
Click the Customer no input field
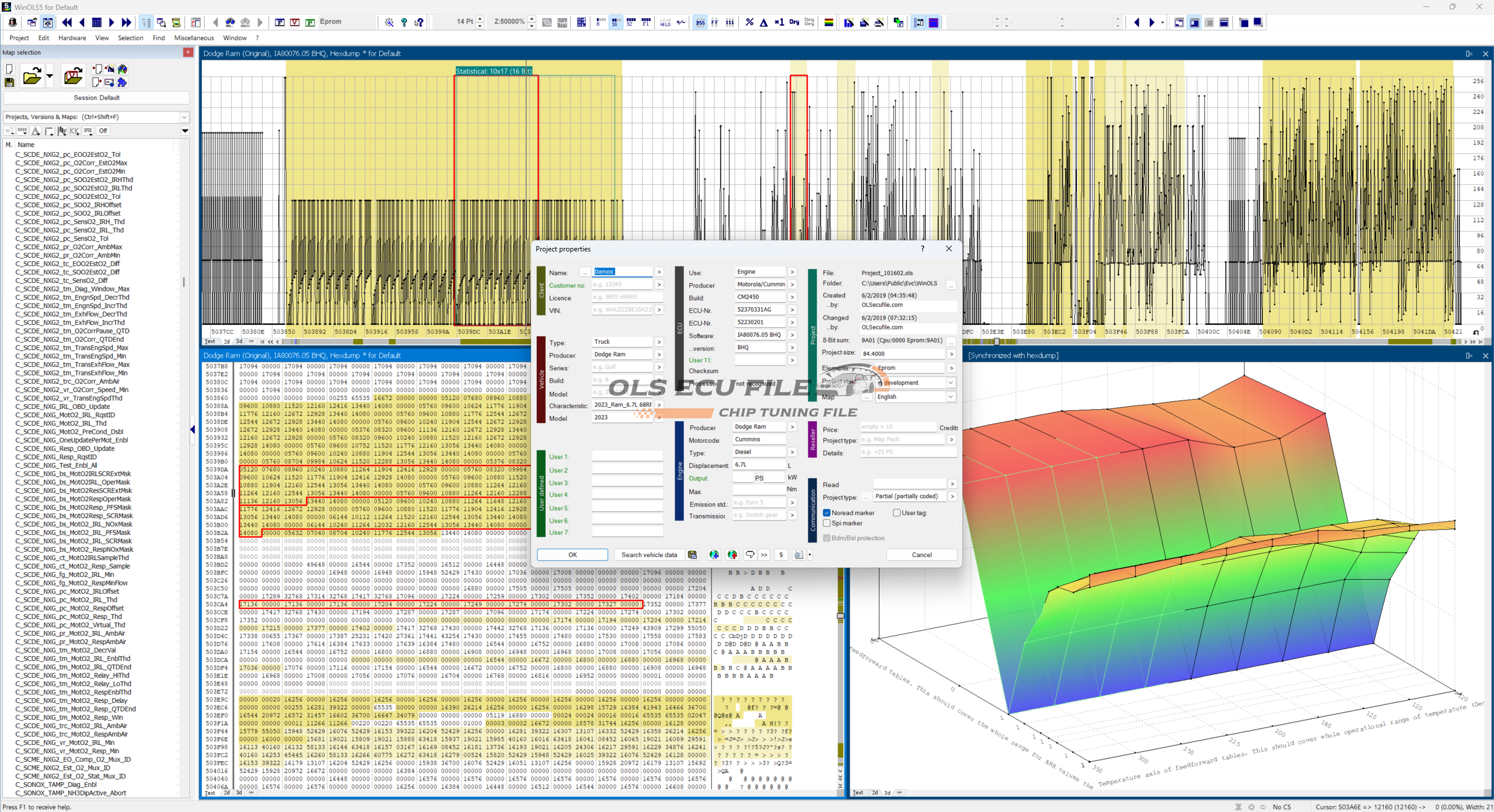point(622,285)
